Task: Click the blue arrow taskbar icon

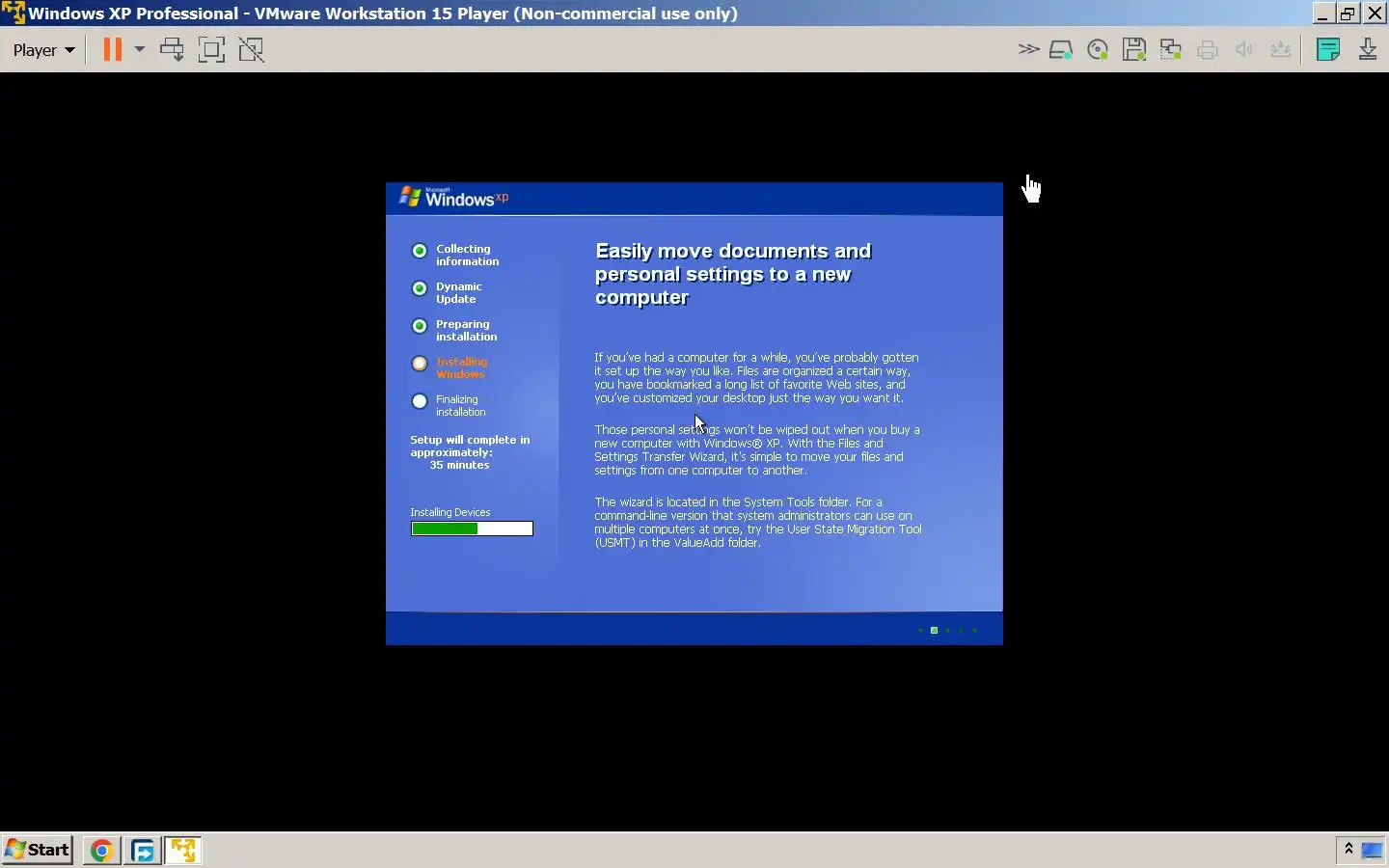Action: (143, 851)
